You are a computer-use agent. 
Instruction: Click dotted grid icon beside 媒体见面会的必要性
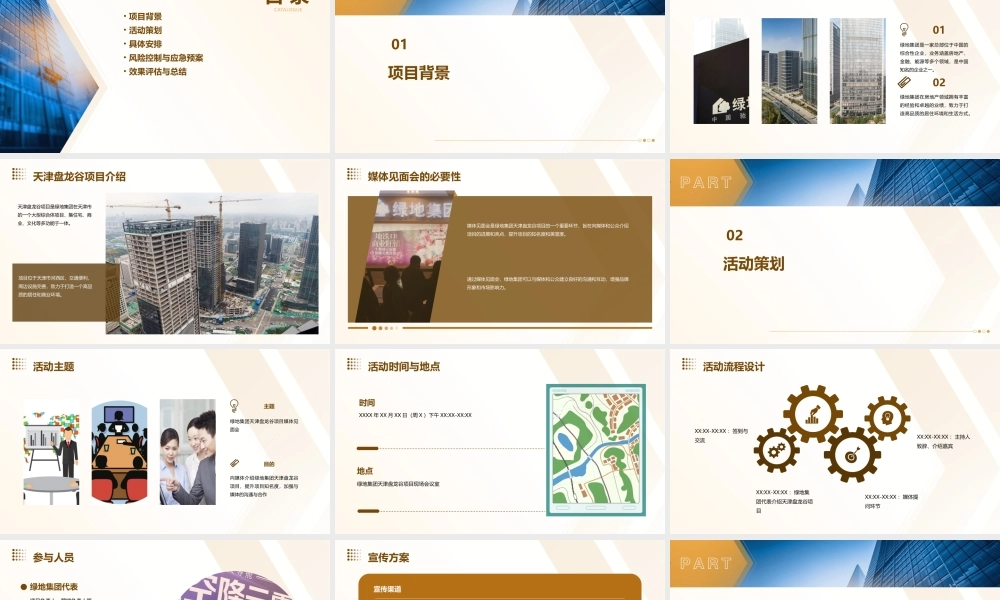pyautogui.click(x=354, y=174)
